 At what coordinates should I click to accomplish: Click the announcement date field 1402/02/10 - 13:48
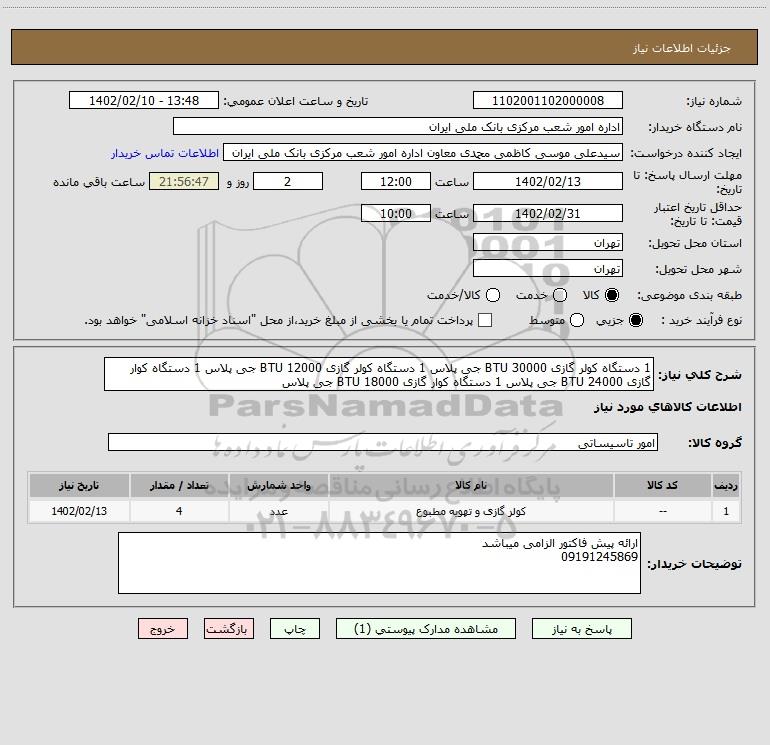click(x=144, y=100)
